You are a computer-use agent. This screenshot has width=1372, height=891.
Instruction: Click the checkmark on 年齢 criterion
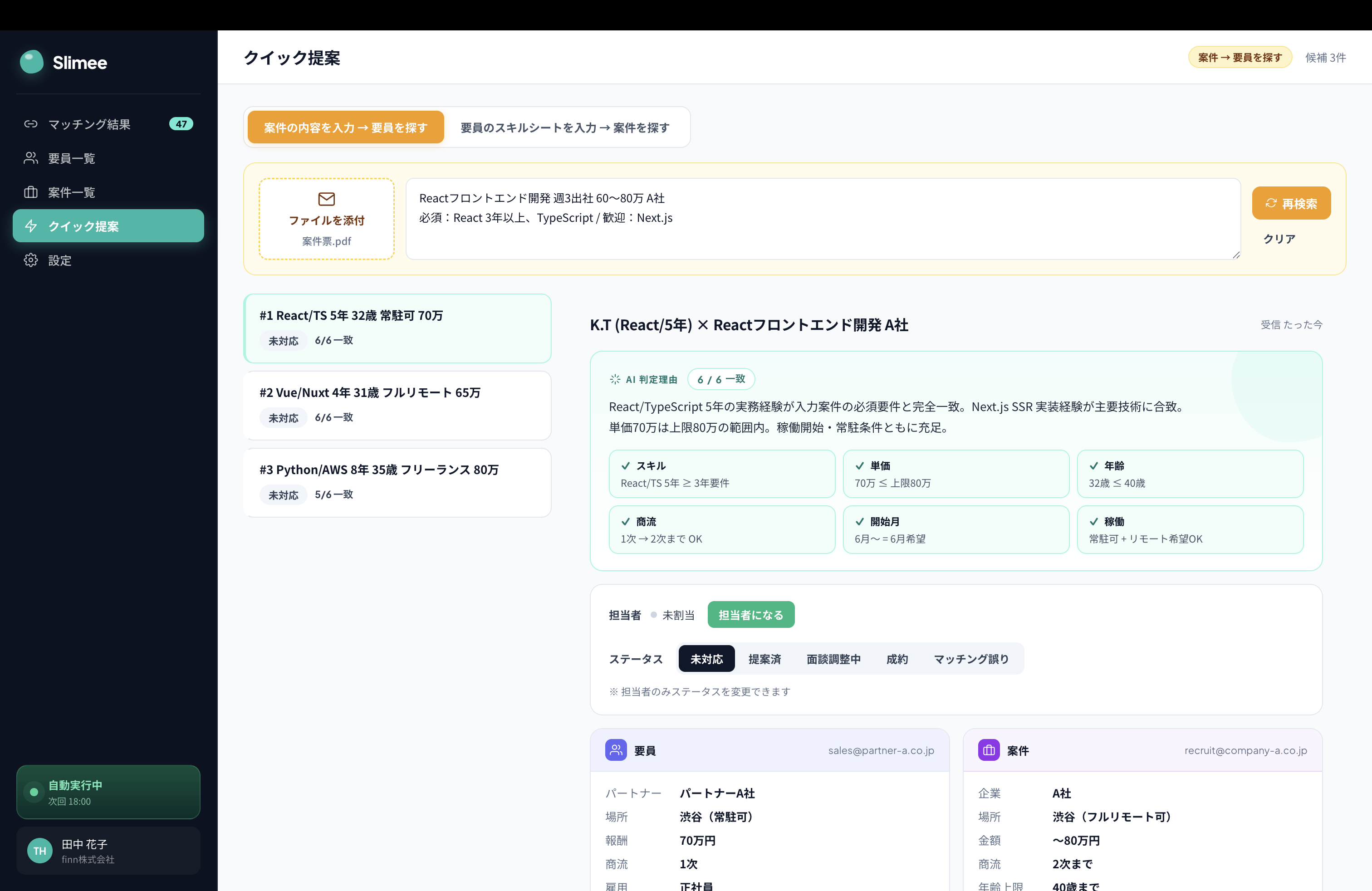click(x=1093, y=465)
